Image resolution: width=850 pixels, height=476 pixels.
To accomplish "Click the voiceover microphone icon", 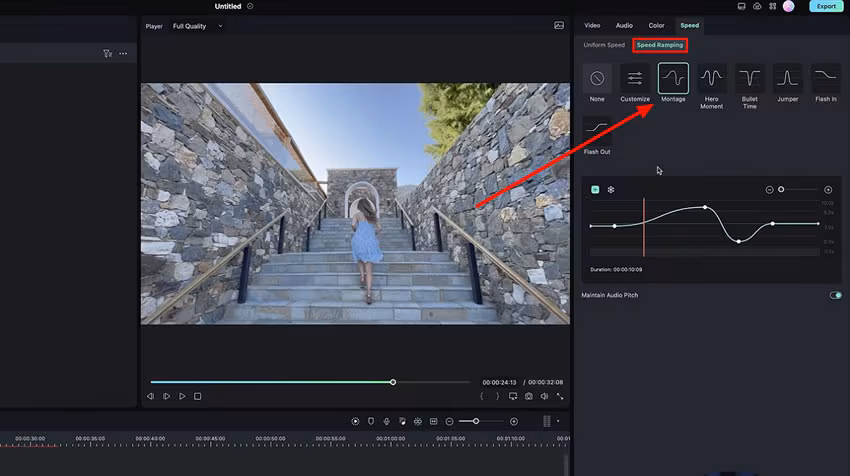I will coord(387,421).
